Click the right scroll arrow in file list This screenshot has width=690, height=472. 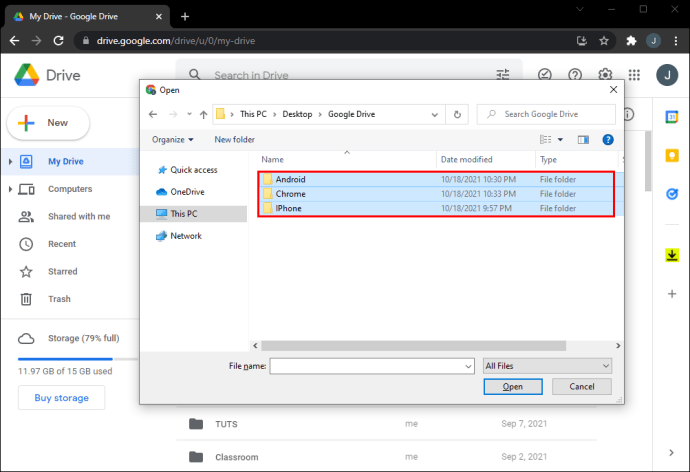coord(618,346)
